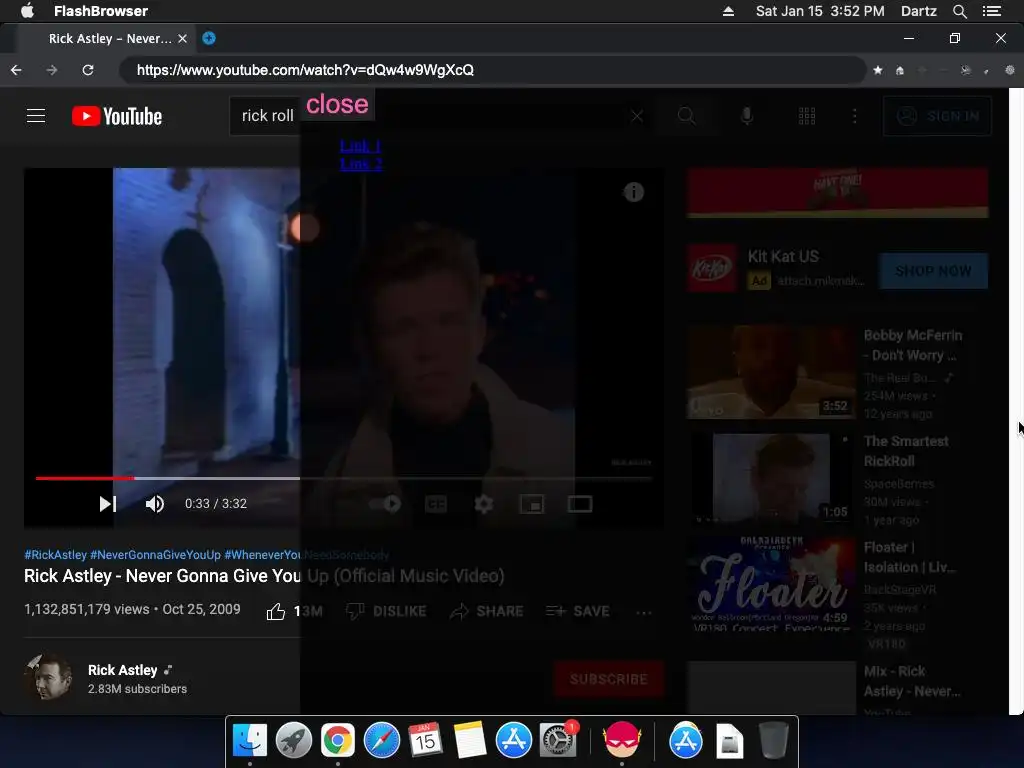The height and width of the screenshot is (768, 1024).
Task: Click the #RickAstley hashtag
Action: tap(56, 554)
